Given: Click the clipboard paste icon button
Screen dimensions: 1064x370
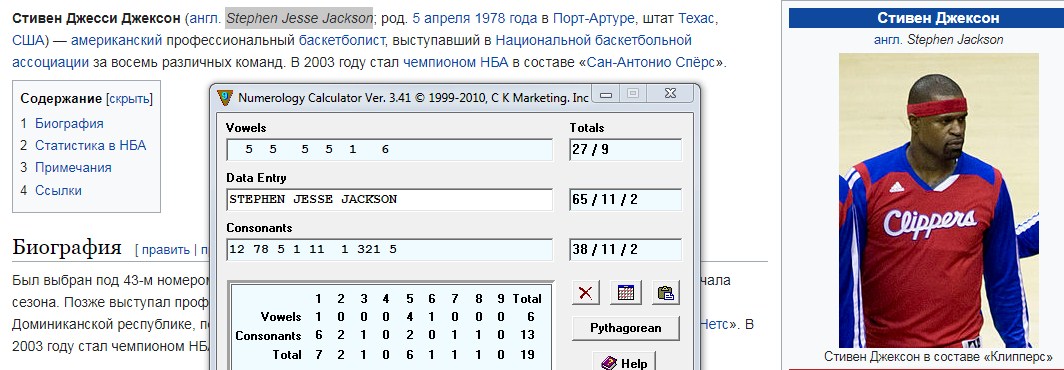Looking at the screenshot, I should (666, 293).
